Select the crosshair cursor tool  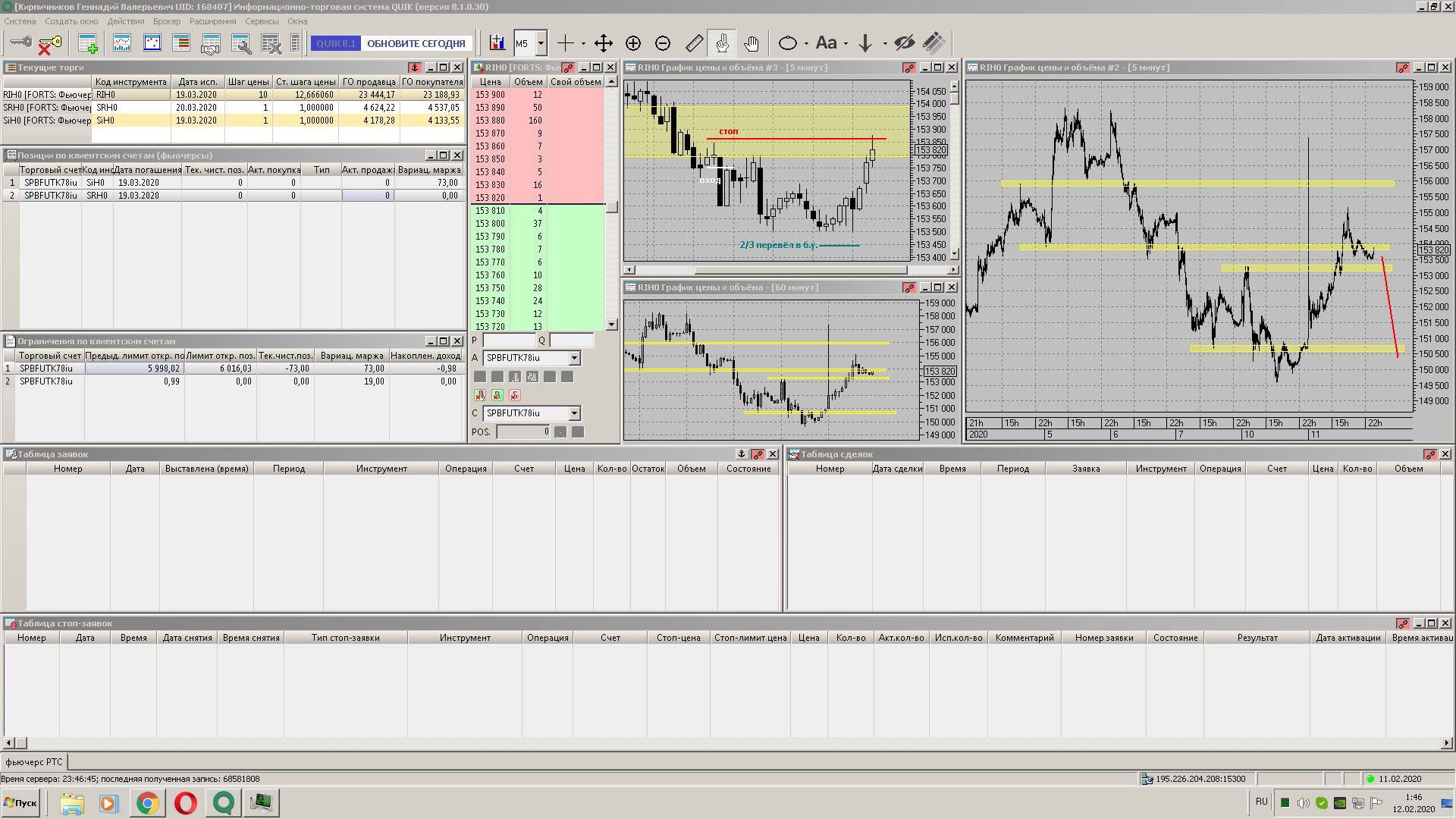[566, 43]
